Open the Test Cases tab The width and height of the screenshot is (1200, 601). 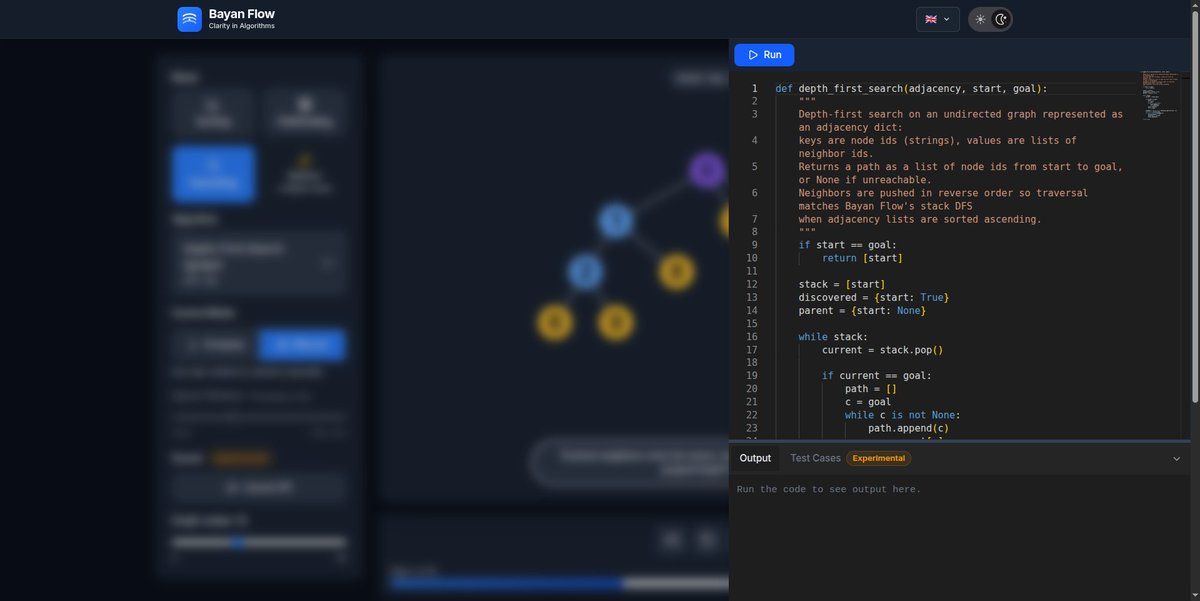[x=815, y=458]
